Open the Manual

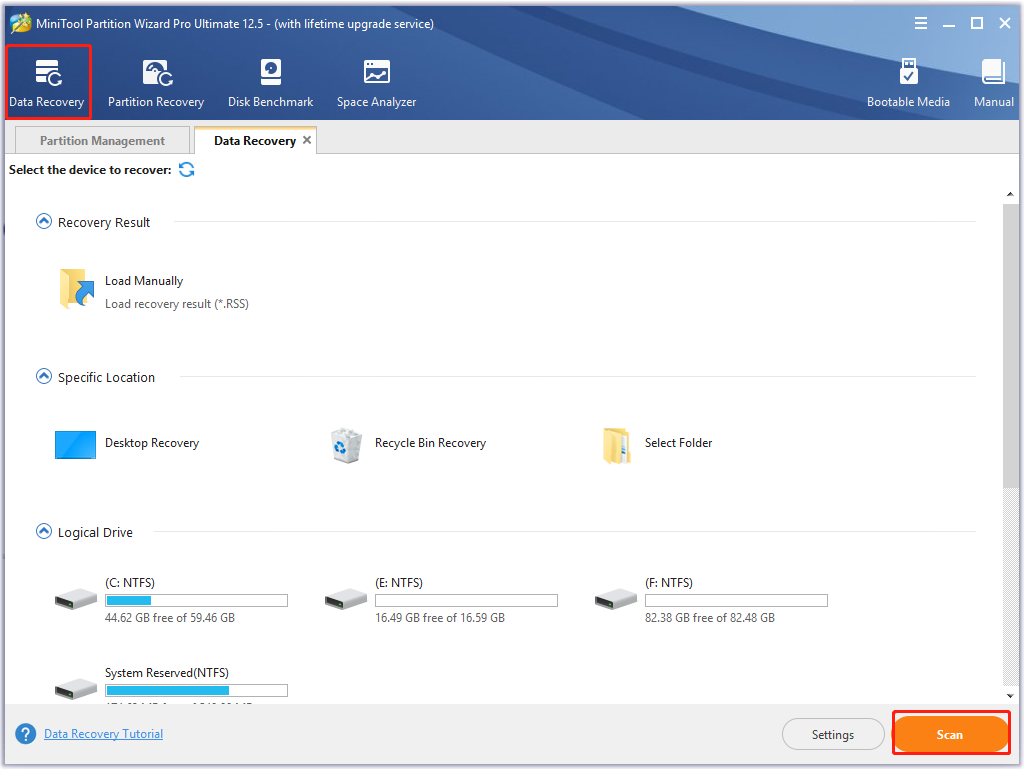pos(994,83)
